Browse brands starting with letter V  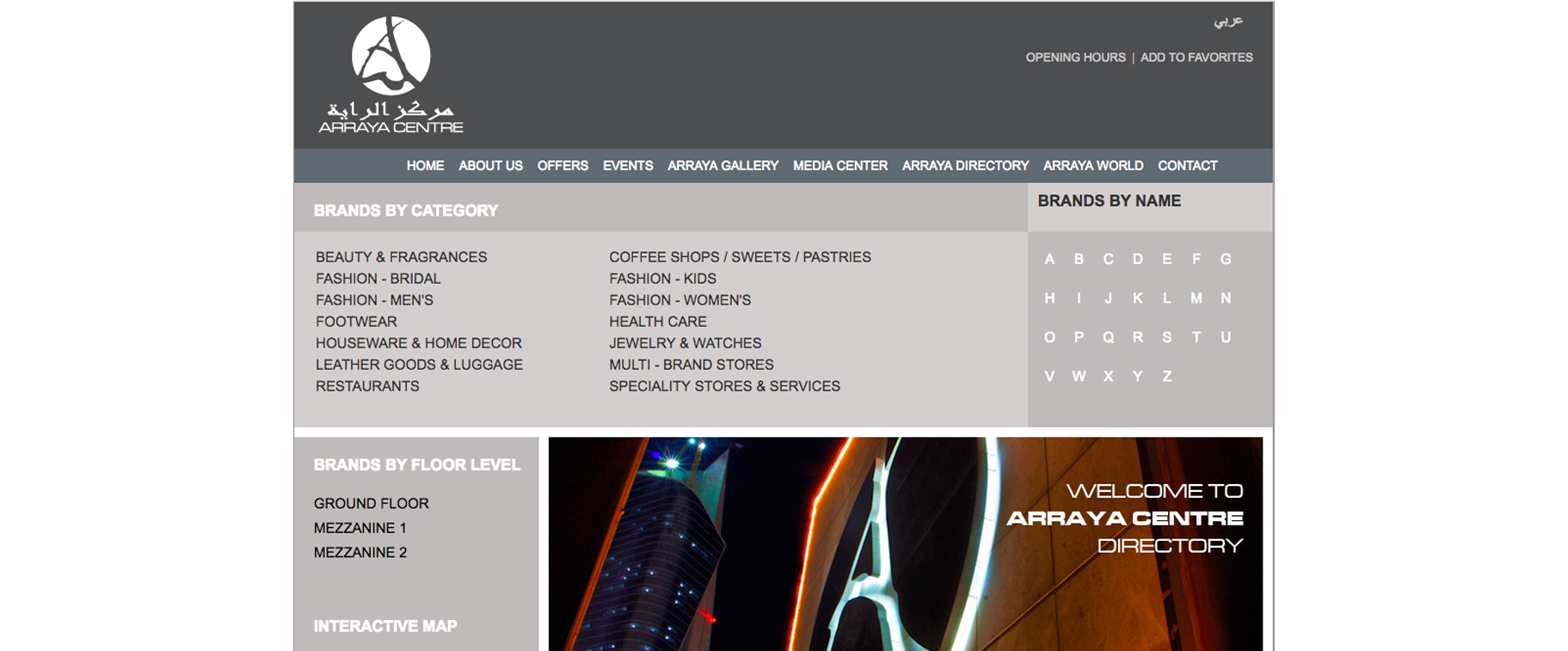tap(1049, 376)
